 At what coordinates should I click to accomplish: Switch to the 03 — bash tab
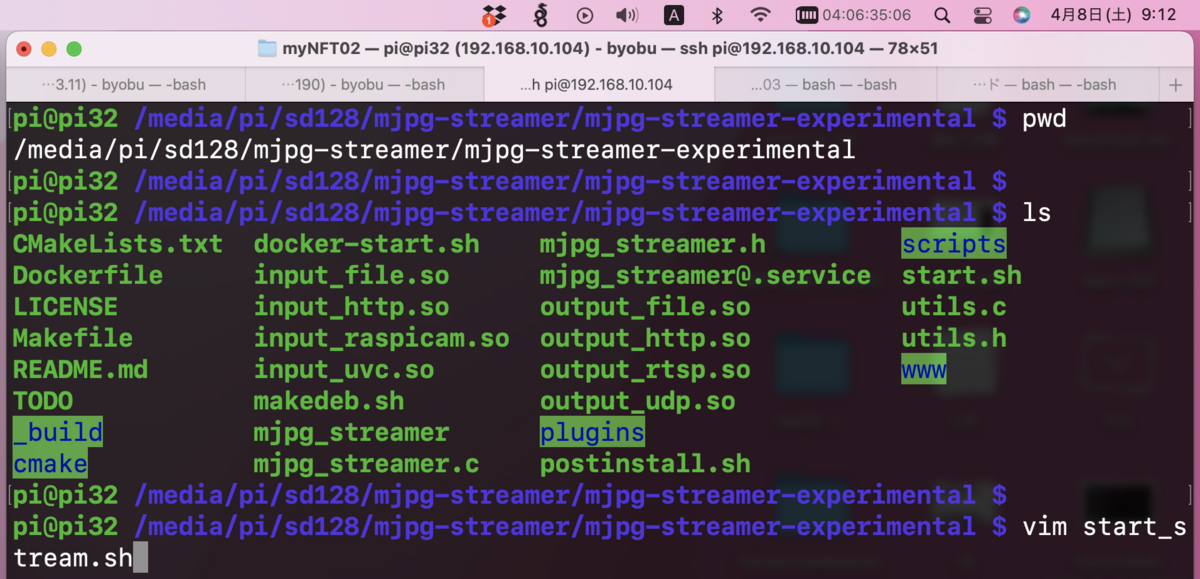pyautogui.click(x=830, y=84)
